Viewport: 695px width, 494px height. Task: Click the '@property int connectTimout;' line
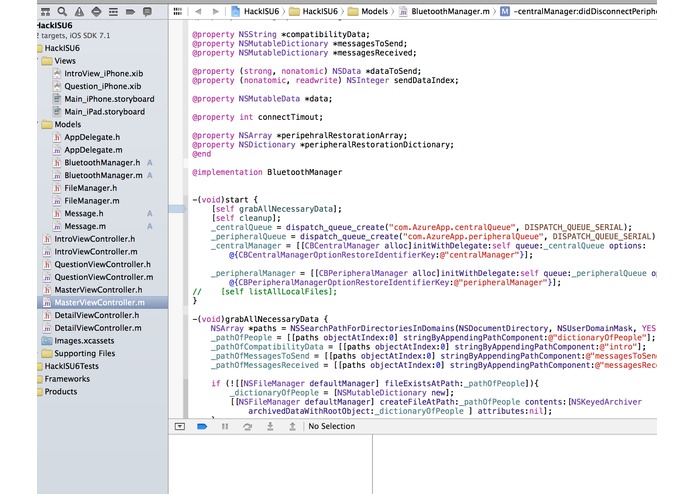[x=258, y=117]
